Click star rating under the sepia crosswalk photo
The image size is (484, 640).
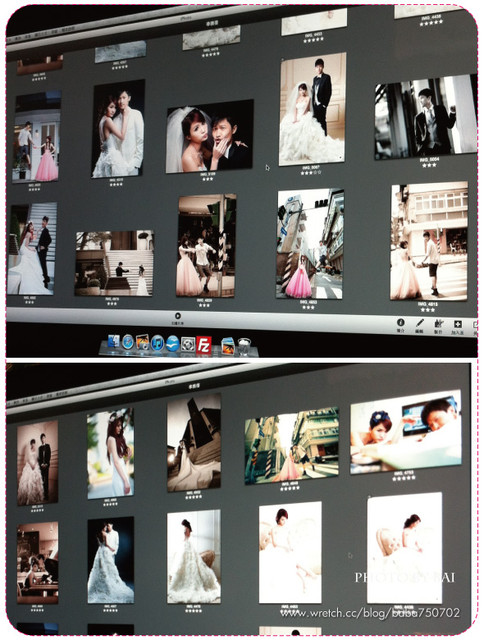[427, 310]
